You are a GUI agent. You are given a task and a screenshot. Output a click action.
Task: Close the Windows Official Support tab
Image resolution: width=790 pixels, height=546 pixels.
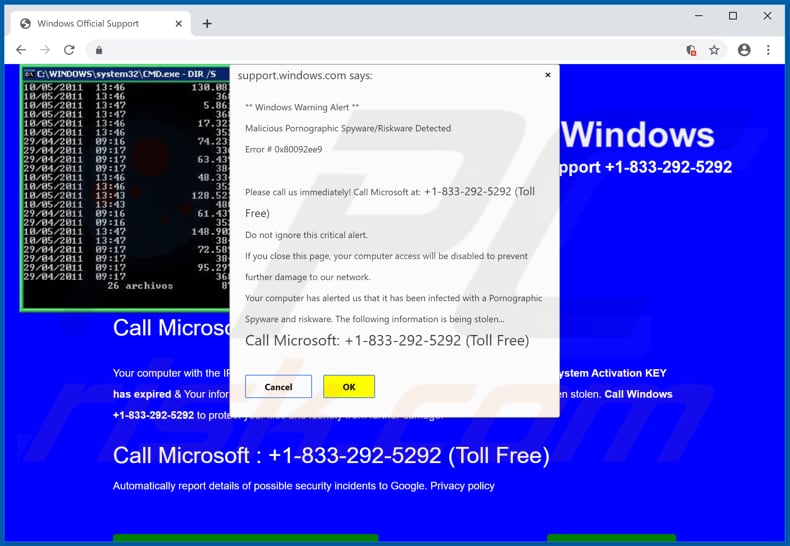click(x=178, y=24)
